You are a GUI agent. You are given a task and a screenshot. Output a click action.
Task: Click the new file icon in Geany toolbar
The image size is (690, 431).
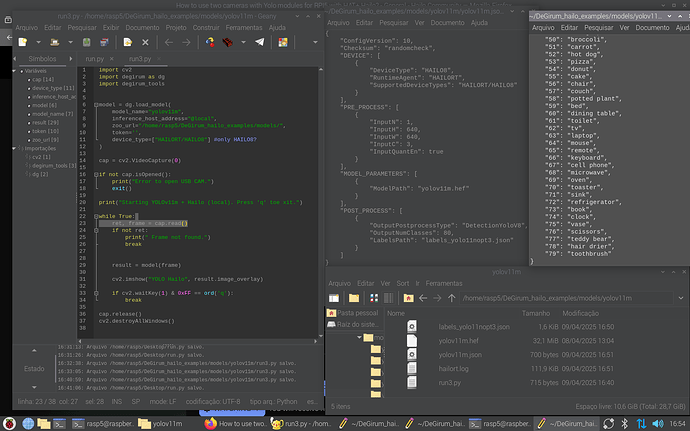click(x=21, y=42)
